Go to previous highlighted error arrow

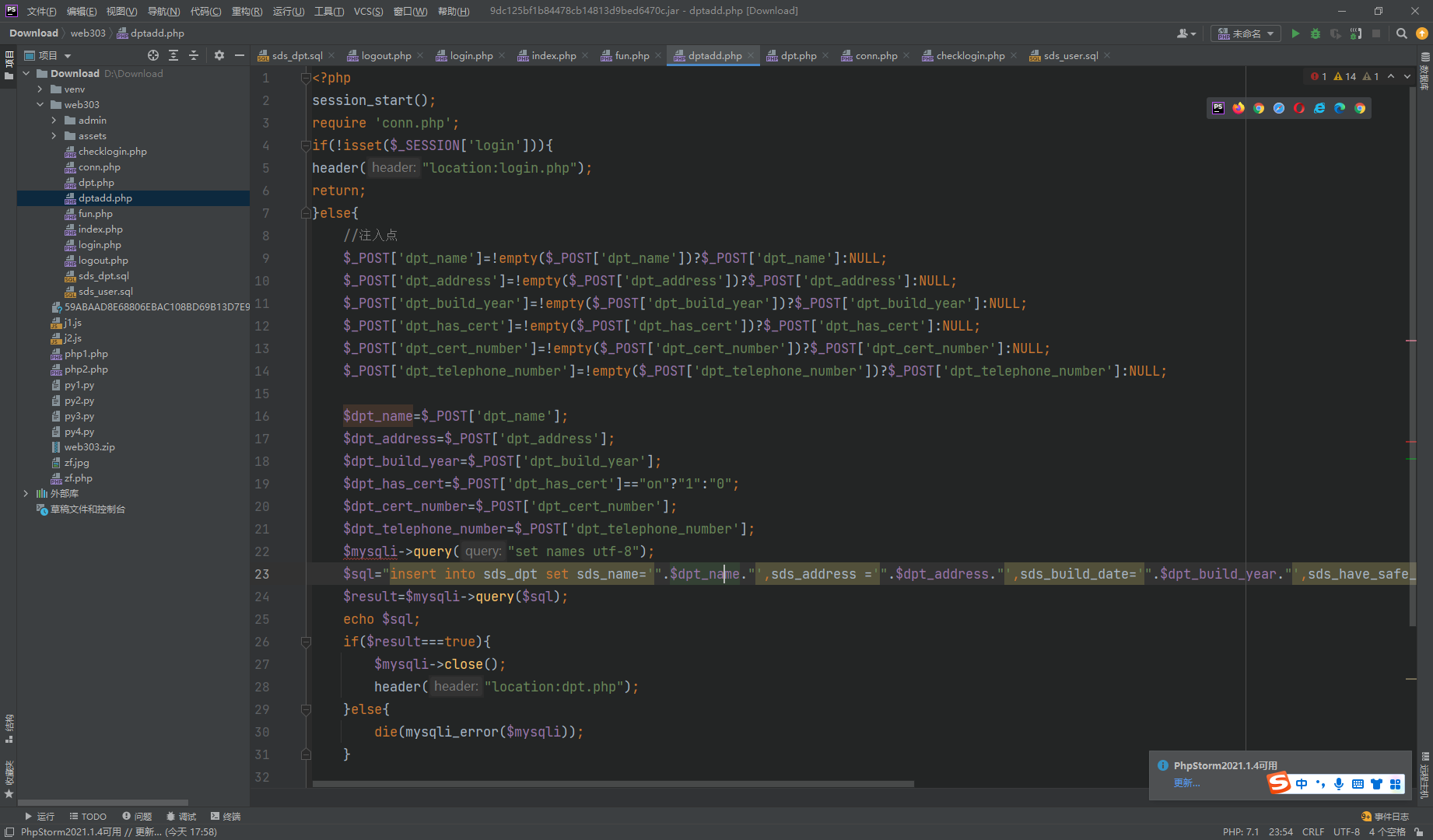(x=1391, y=76)
